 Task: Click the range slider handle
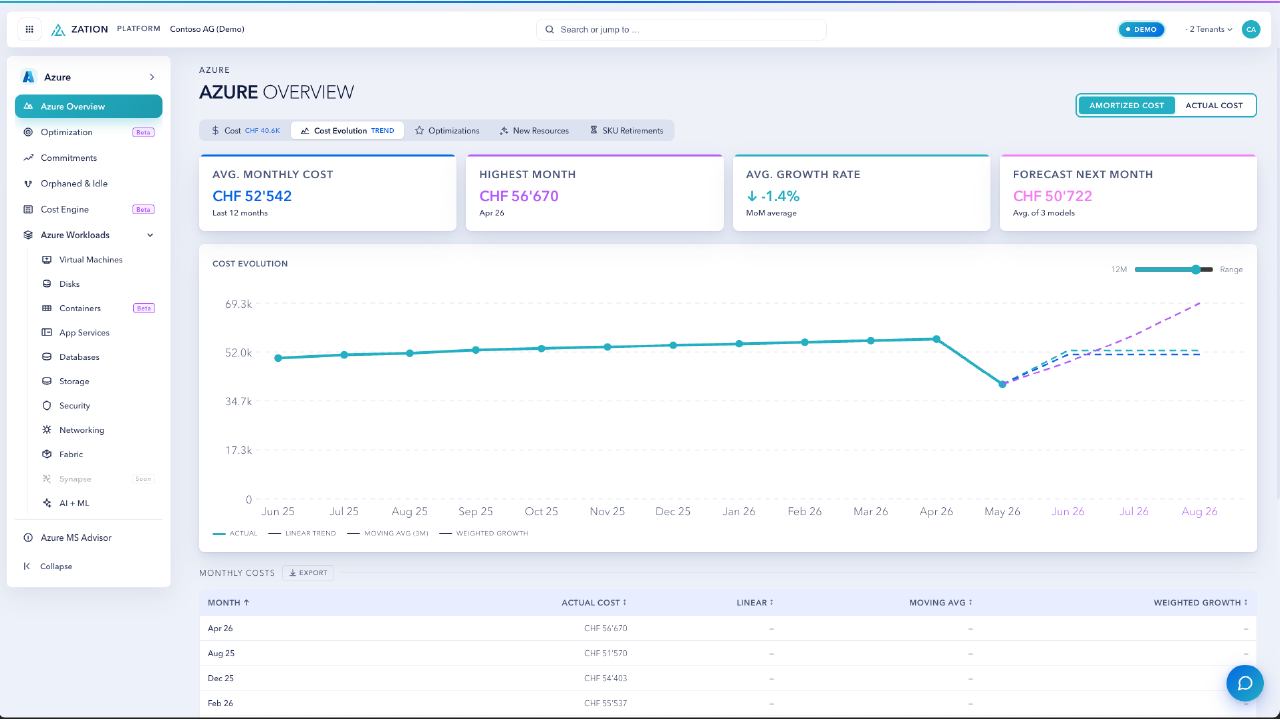point(1196,269)
